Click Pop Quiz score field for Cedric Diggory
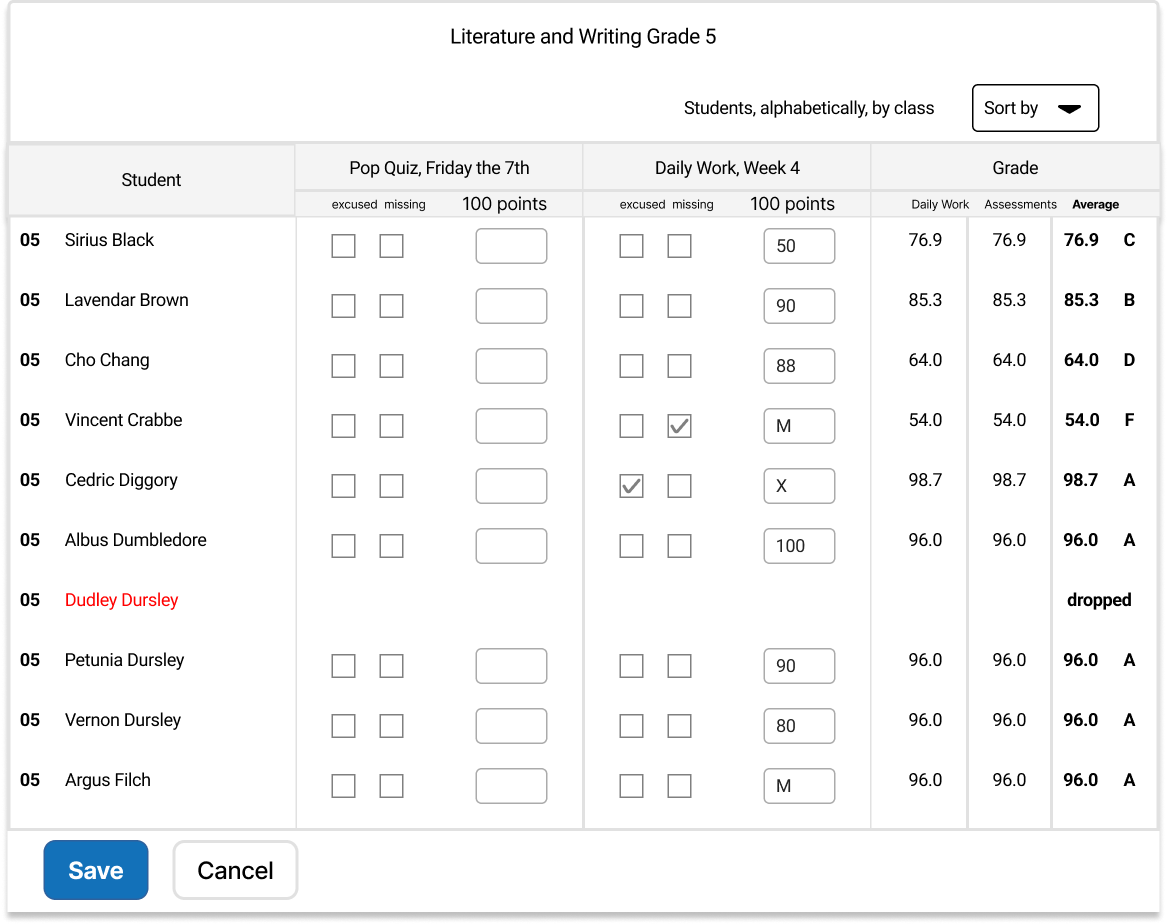The height and width of the screenshot is (924, 1167). [511, 486]
